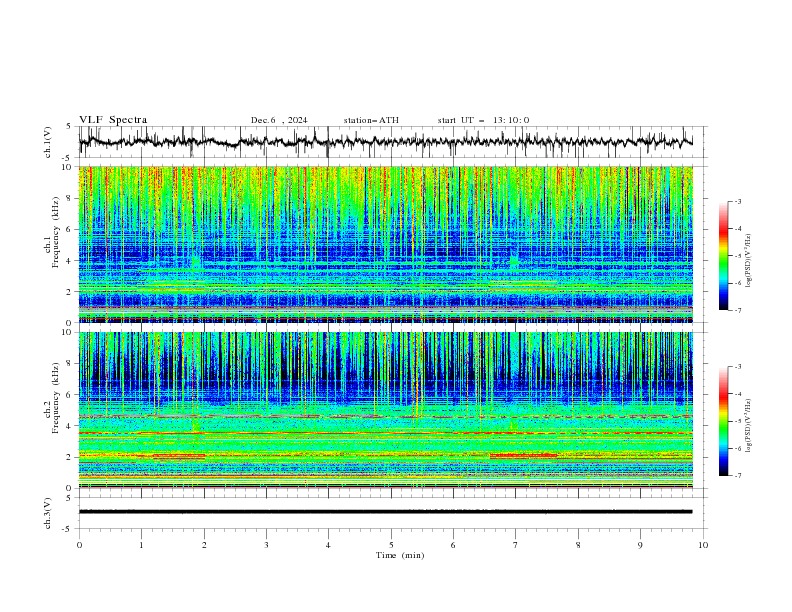Viewport: 792px width, 612px height.
Task: Click time axis tick label "10"
Action: tap(703, 545)
